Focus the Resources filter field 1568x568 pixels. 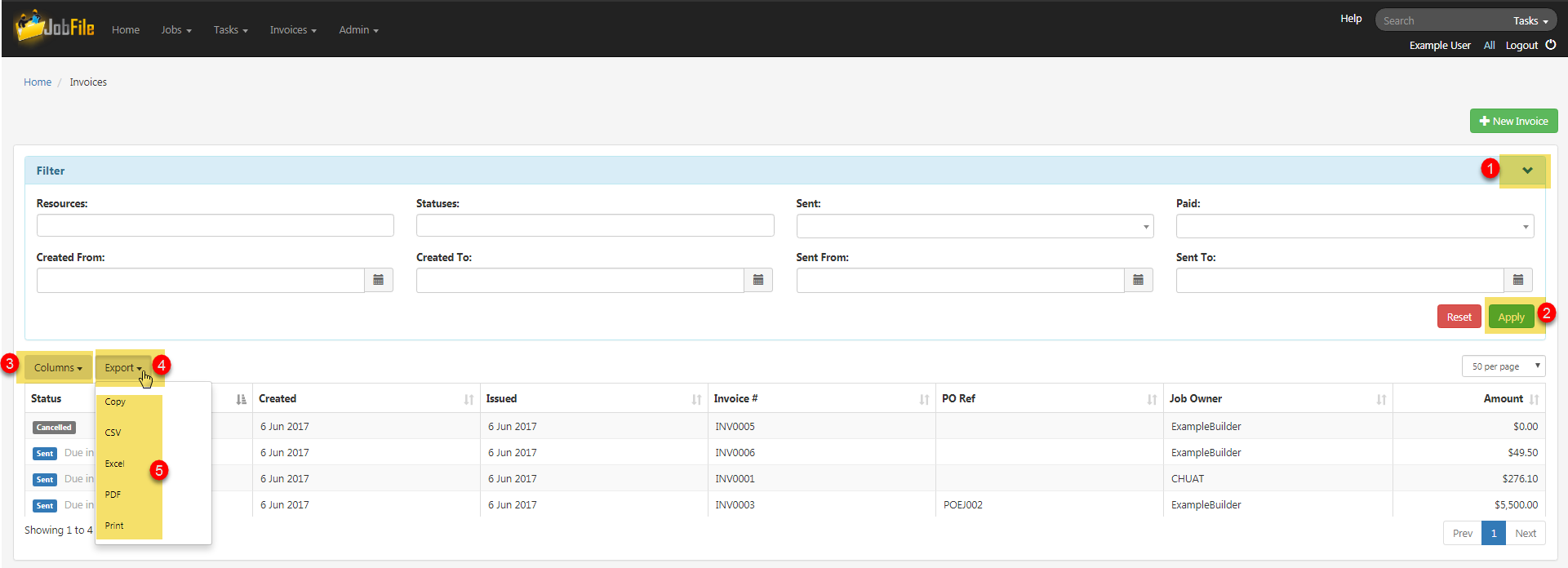215,225
